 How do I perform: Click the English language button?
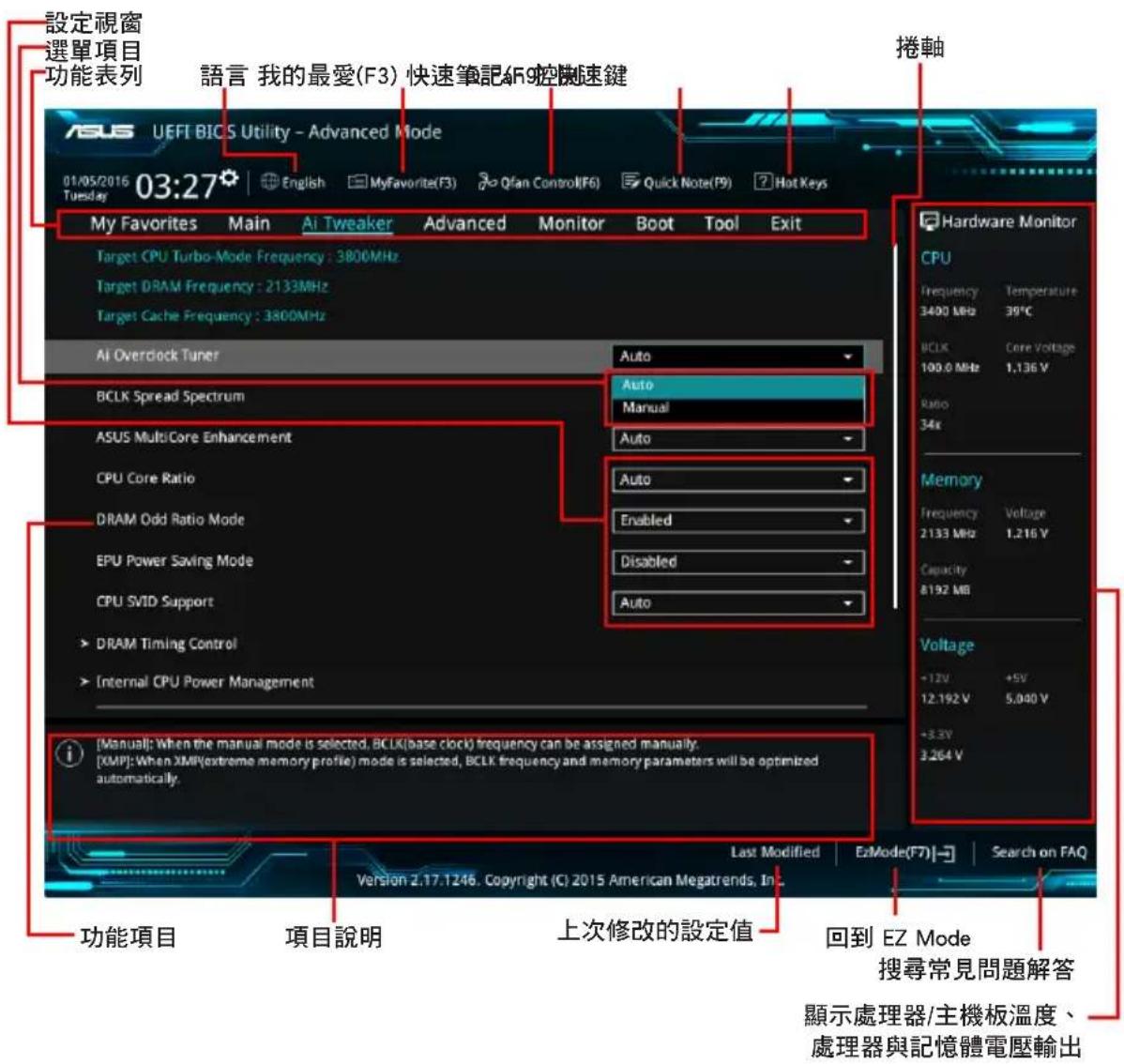pyautogui.click(x=303, y=183)
